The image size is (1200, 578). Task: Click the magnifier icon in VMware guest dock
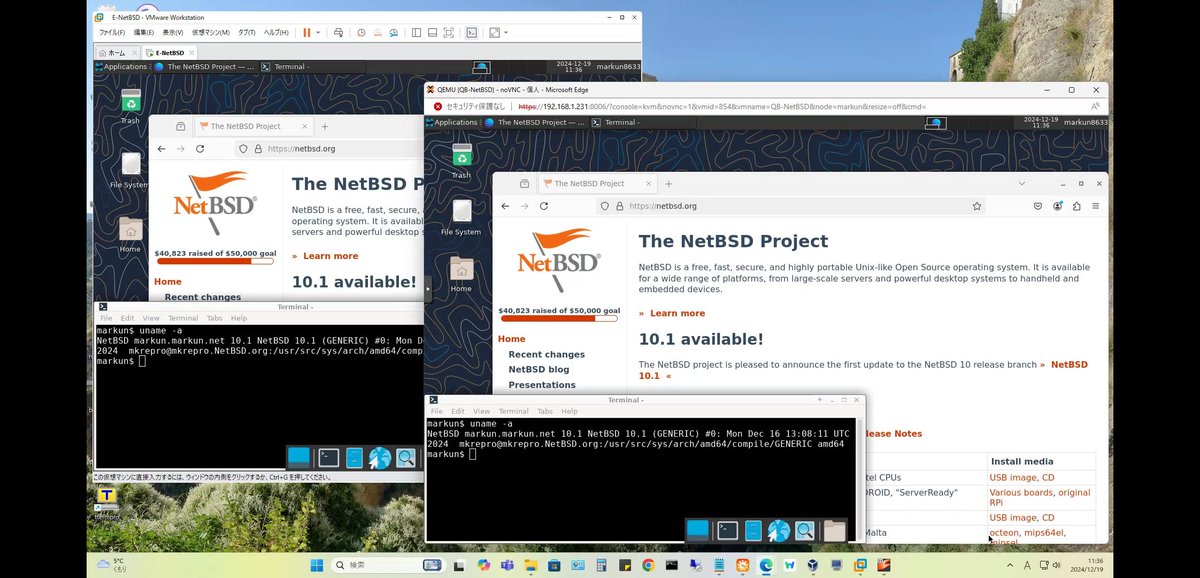[x=406, y=458]
